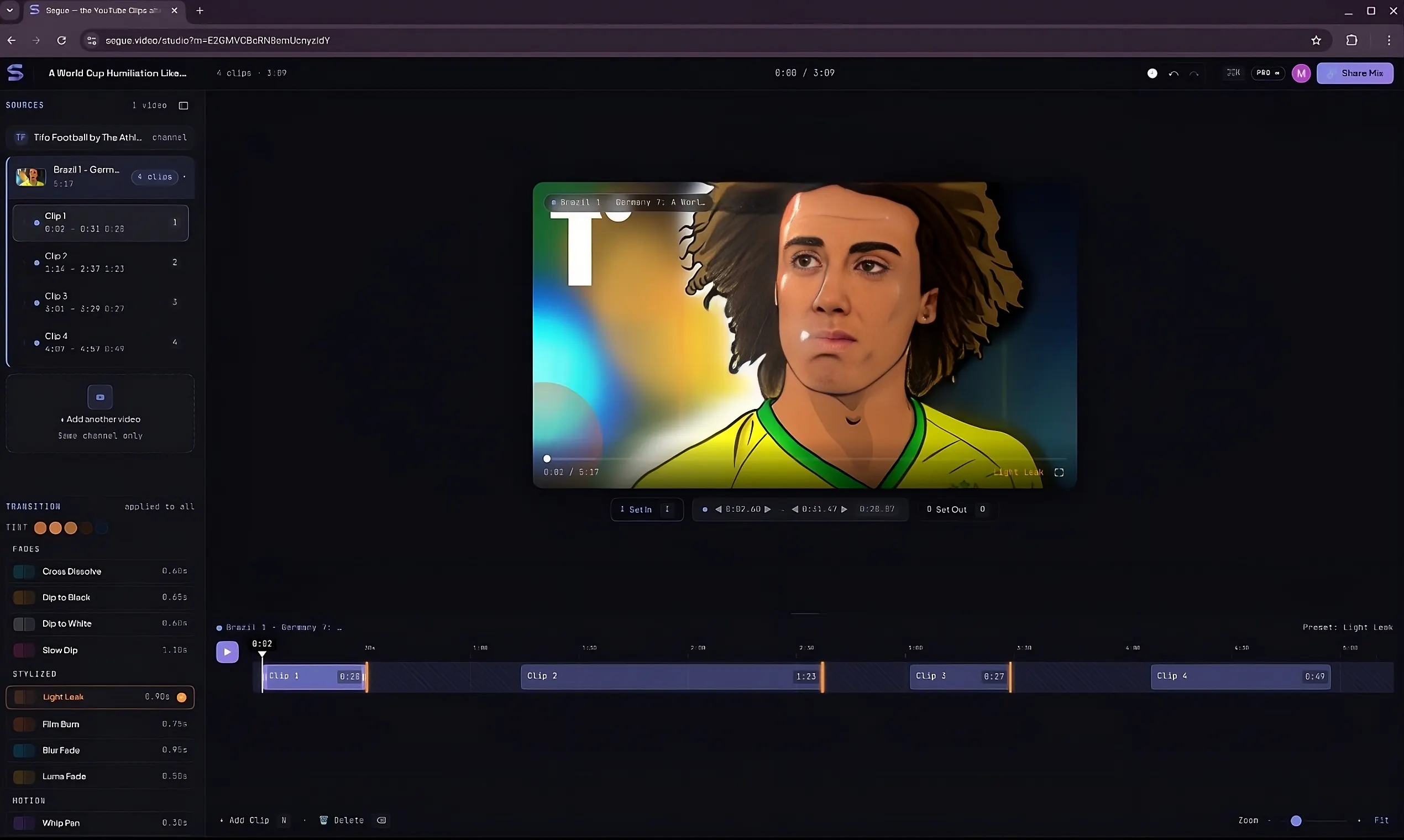1404x840 pixels.
Task: Nudge the out-point 0:31.47 forward with the right arrow
Action: (844, 509)
